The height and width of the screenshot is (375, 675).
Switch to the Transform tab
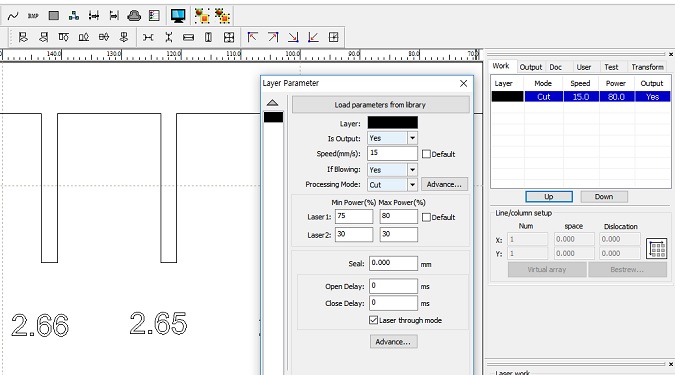[x=647, y=67]
